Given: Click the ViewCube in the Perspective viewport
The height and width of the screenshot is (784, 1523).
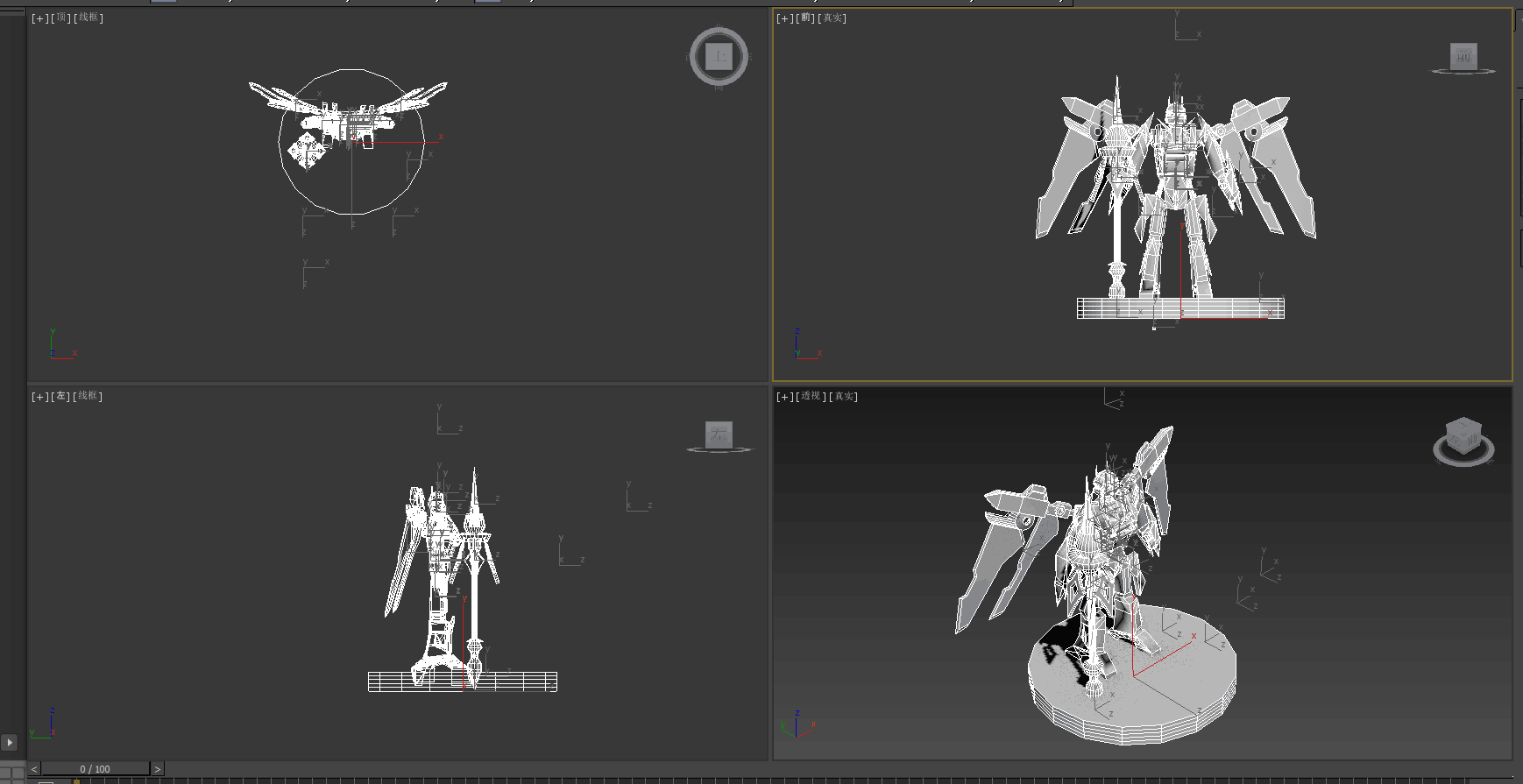Looking at the screenshot, I should (x=1463, y=434).
